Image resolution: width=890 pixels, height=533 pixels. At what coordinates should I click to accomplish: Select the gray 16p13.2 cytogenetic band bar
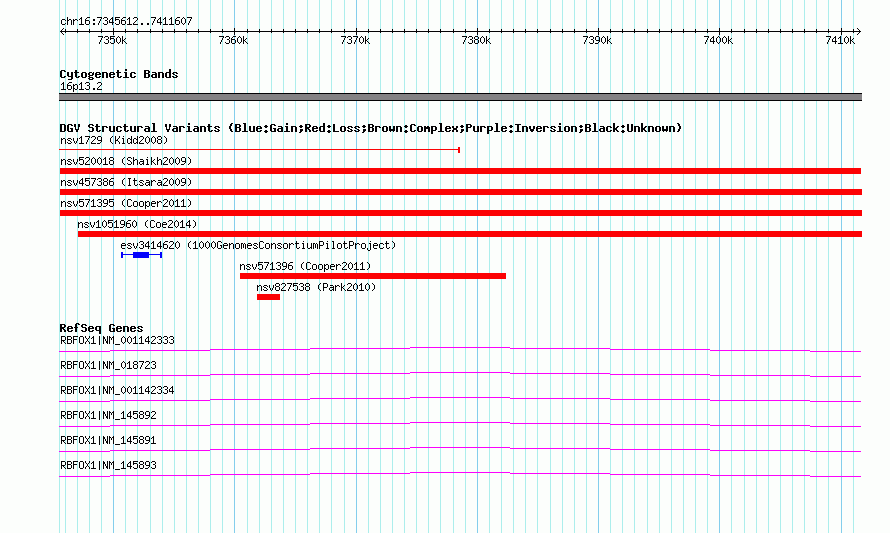coord(460,97)
